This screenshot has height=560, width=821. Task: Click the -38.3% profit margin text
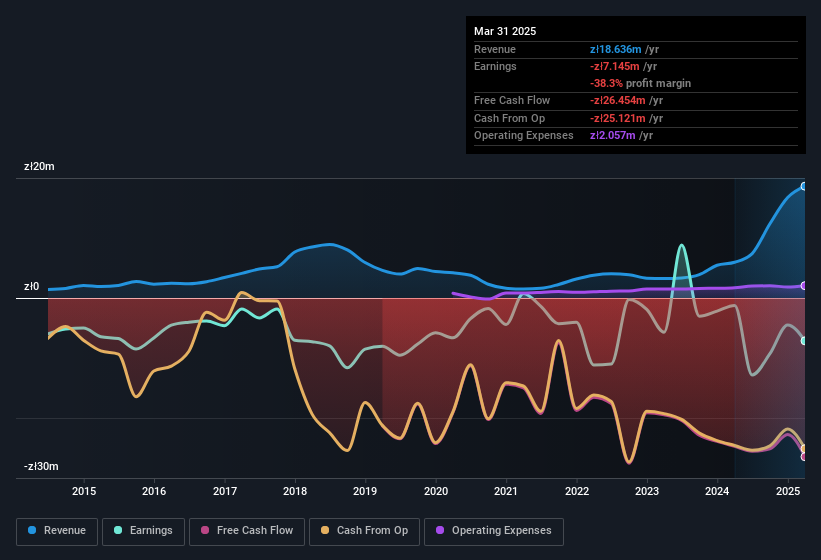640,83
